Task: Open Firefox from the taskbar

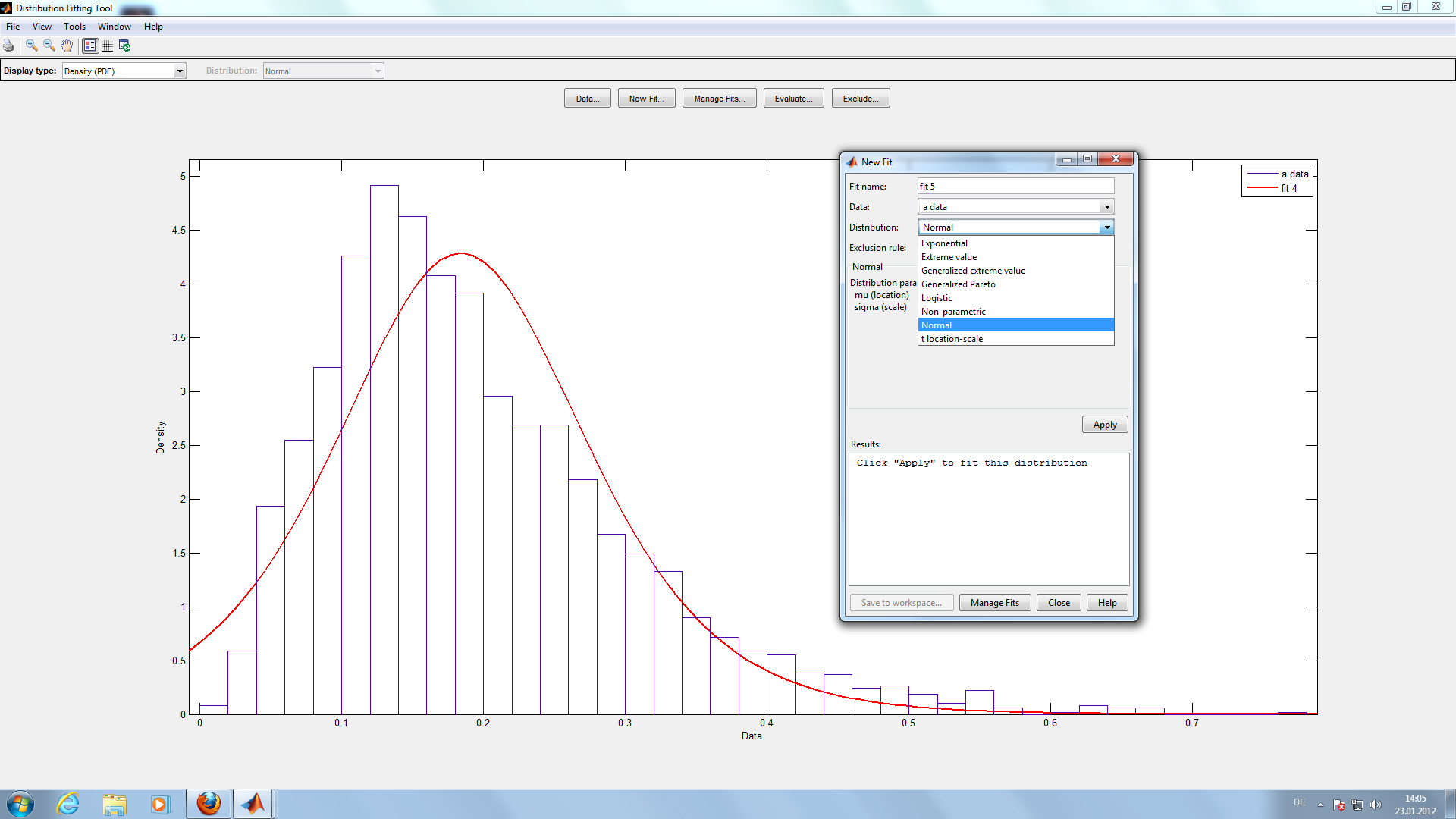Action: (209, 804)
